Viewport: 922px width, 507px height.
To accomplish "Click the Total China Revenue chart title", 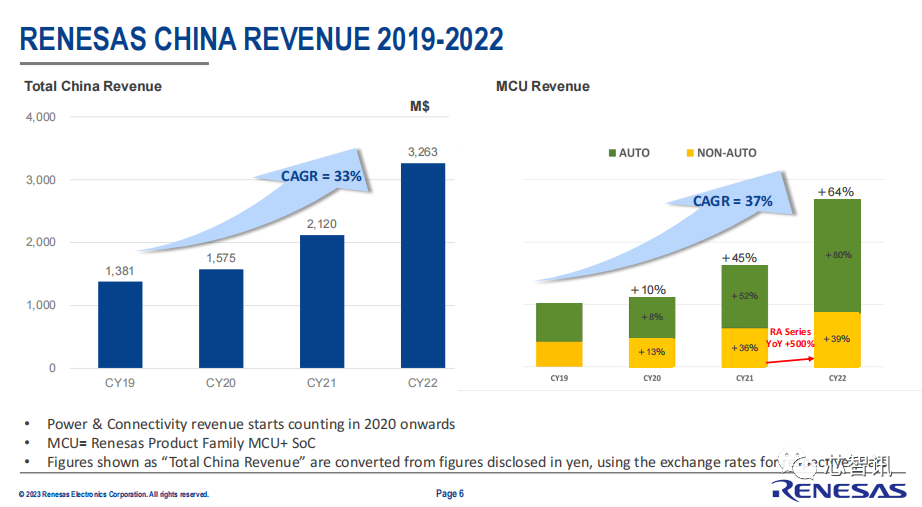I will click(93, 86).
